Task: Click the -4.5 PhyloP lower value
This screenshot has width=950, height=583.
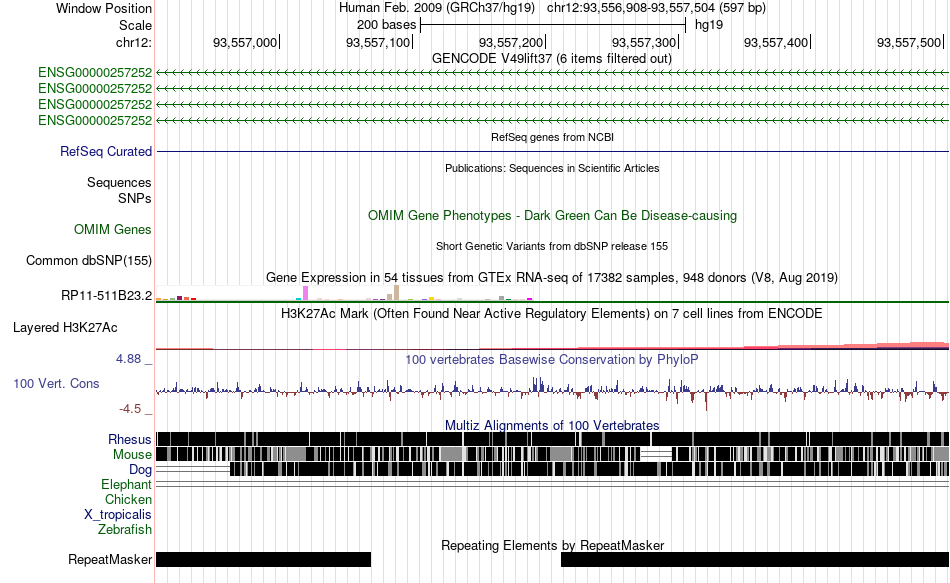Action: 130,409
